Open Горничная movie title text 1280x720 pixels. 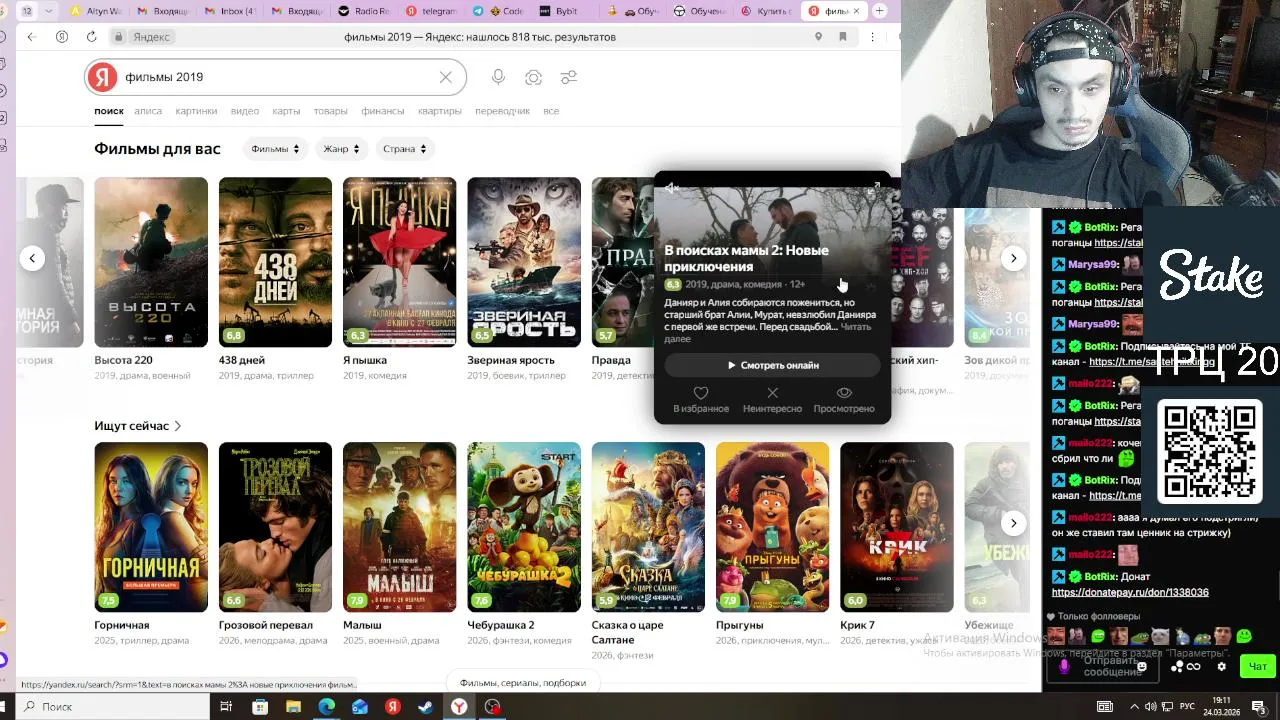click(x=122, y=625)
